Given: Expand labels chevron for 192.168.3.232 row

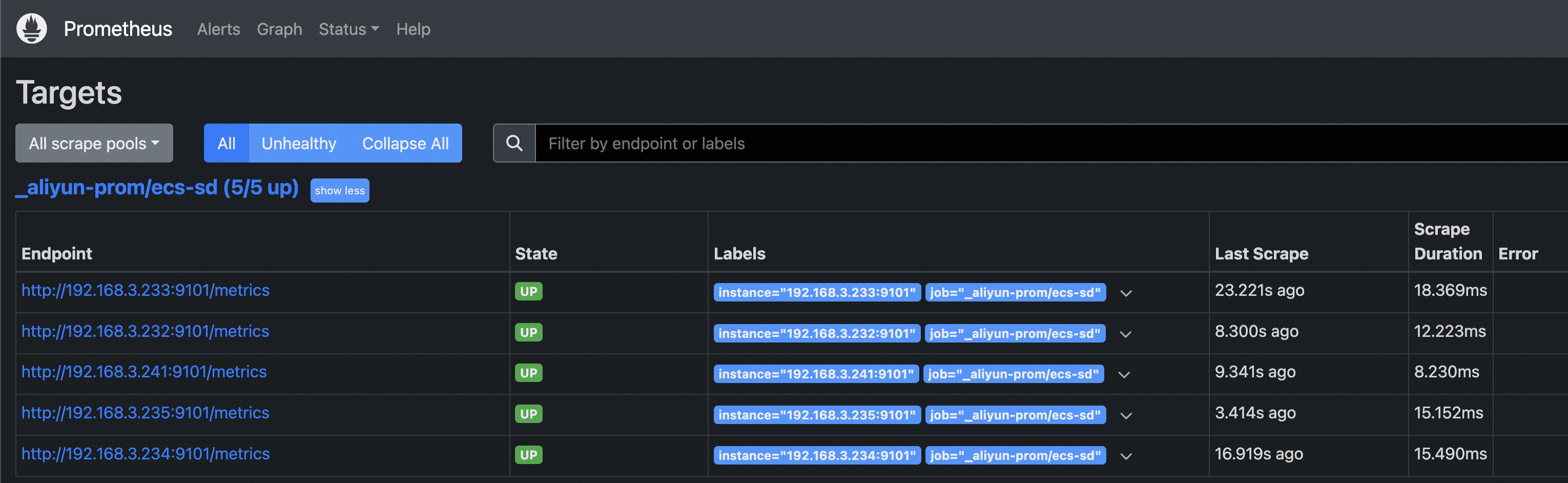Looking at the screenshot, I should [1125, 334].
